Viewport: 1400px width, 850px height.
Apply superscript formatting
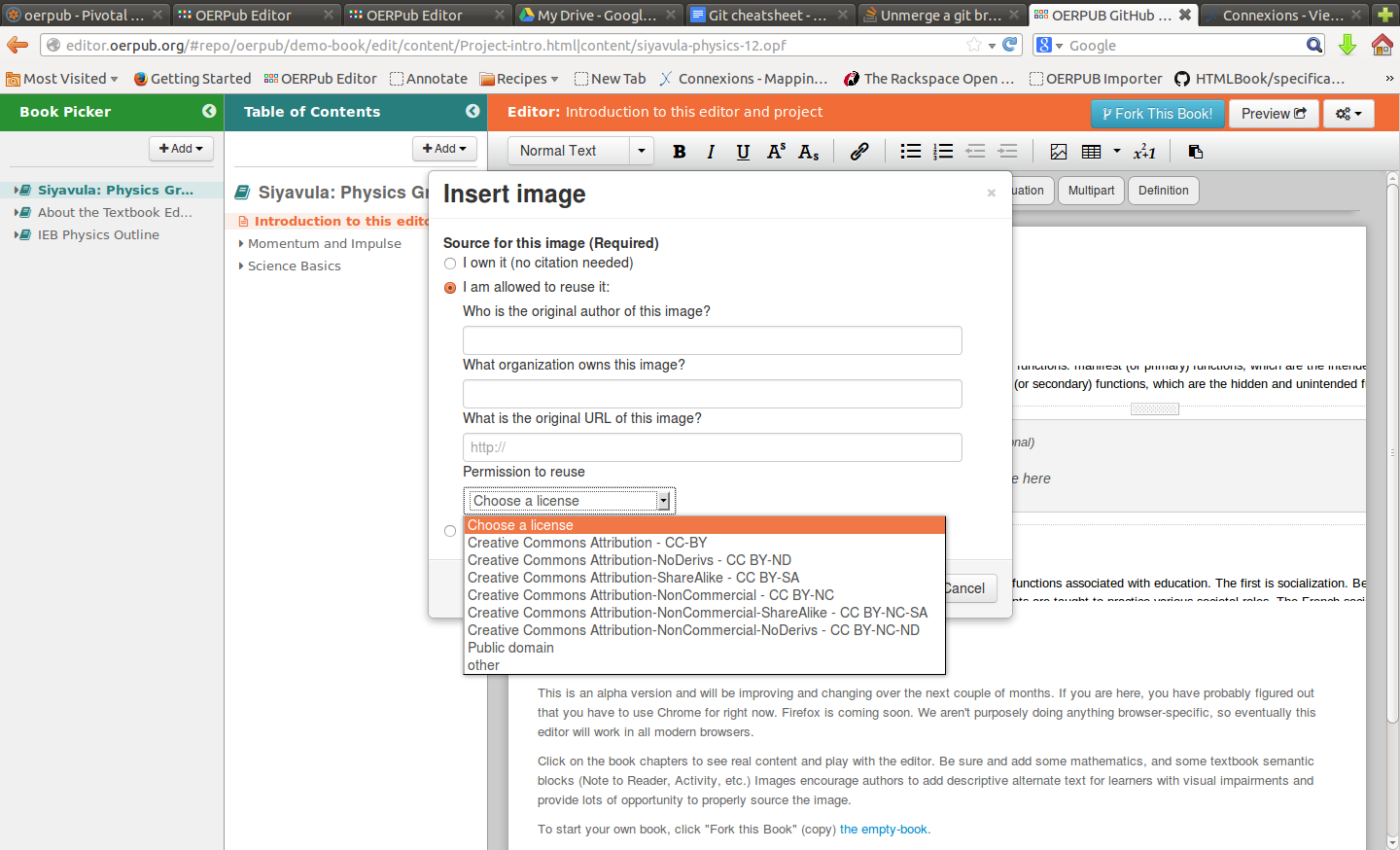coord(776,151)
